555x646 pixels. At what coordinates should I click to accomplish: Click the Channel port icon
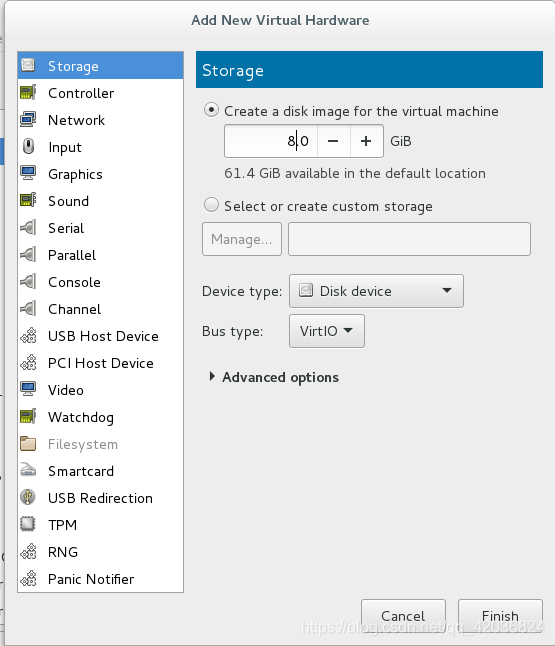point(28,309)
